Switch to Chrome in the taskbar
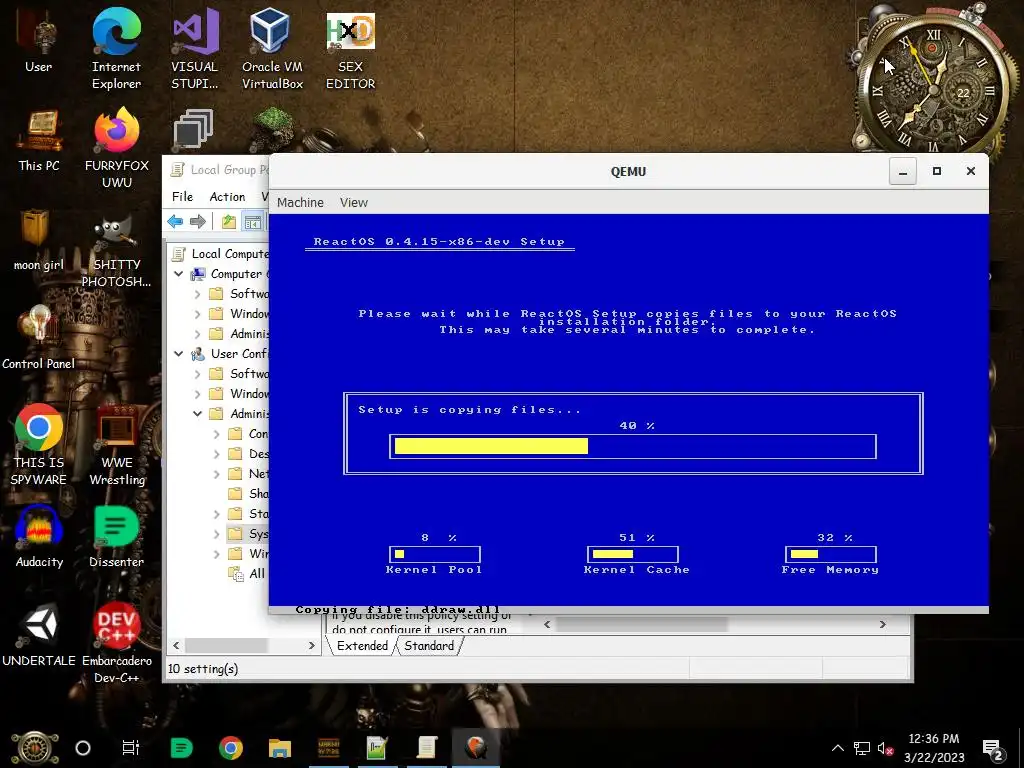The height and width of the screenshot is (768, 1024). [x=231, y=748]
